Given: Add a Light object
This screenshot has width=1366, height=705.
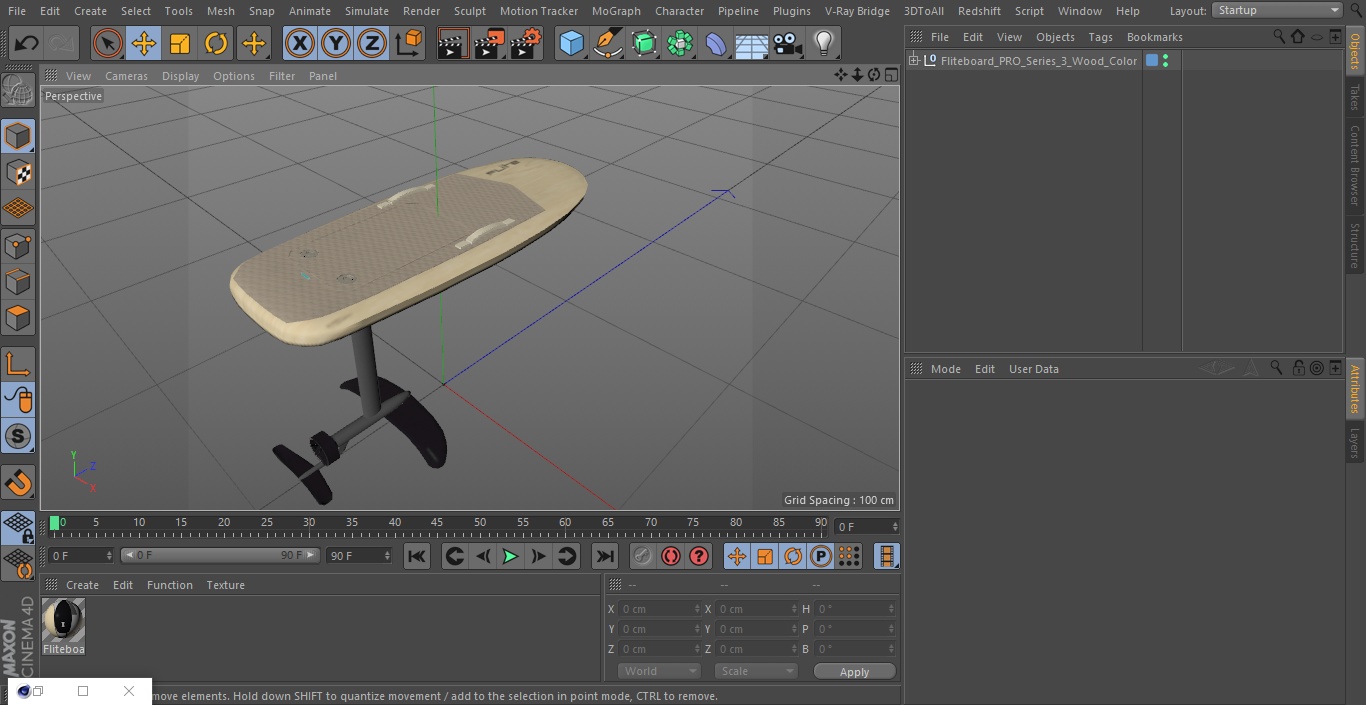Looking at the screenshot, I should (x=823, y=43).
